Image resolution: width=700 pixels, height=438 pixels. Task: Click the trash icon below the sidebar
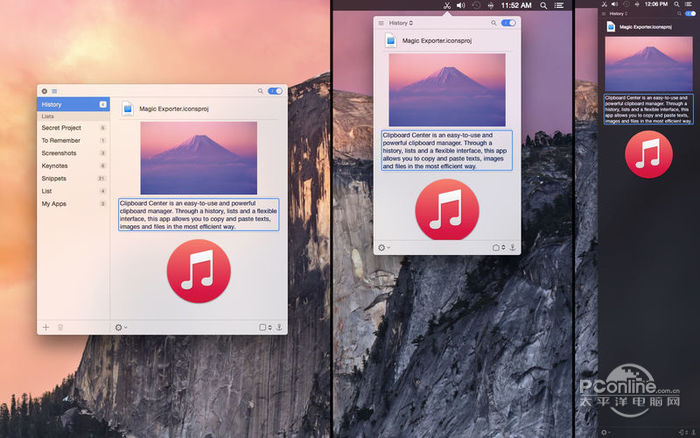60,327
